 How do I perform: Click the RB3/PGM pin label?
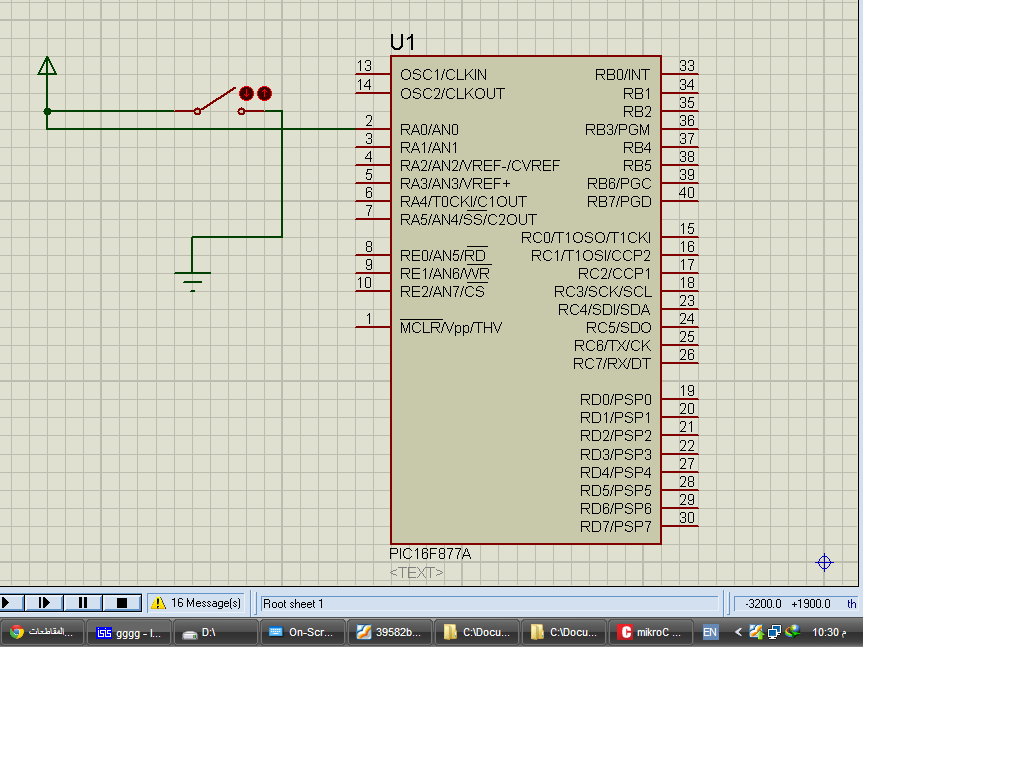click(x=618, y=129)
